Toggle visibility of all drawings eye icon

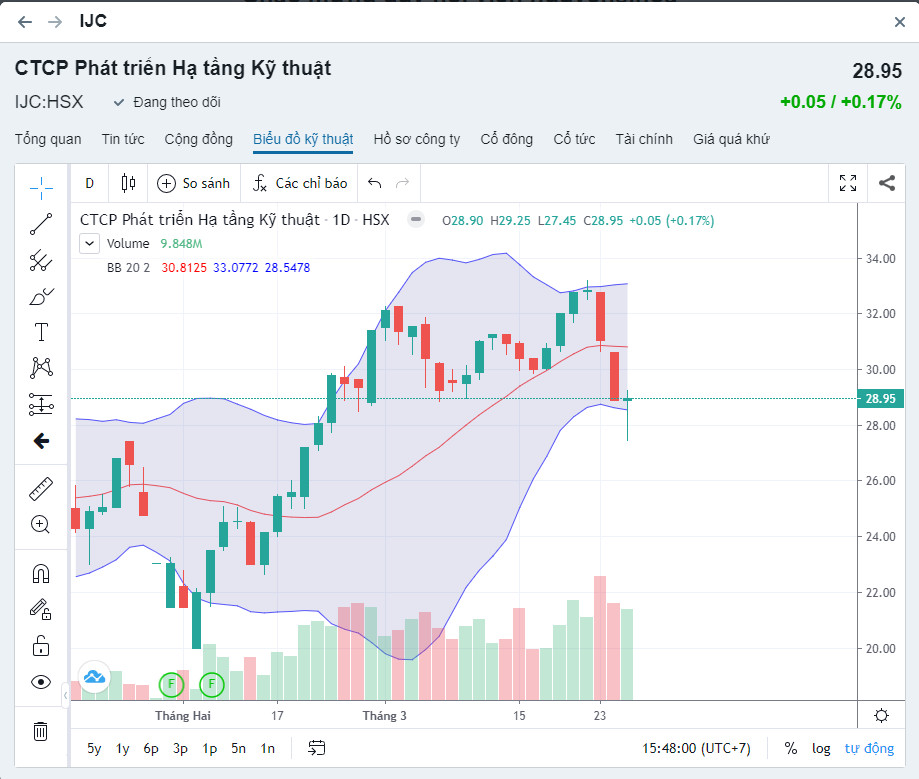click(x=41, y=682)
